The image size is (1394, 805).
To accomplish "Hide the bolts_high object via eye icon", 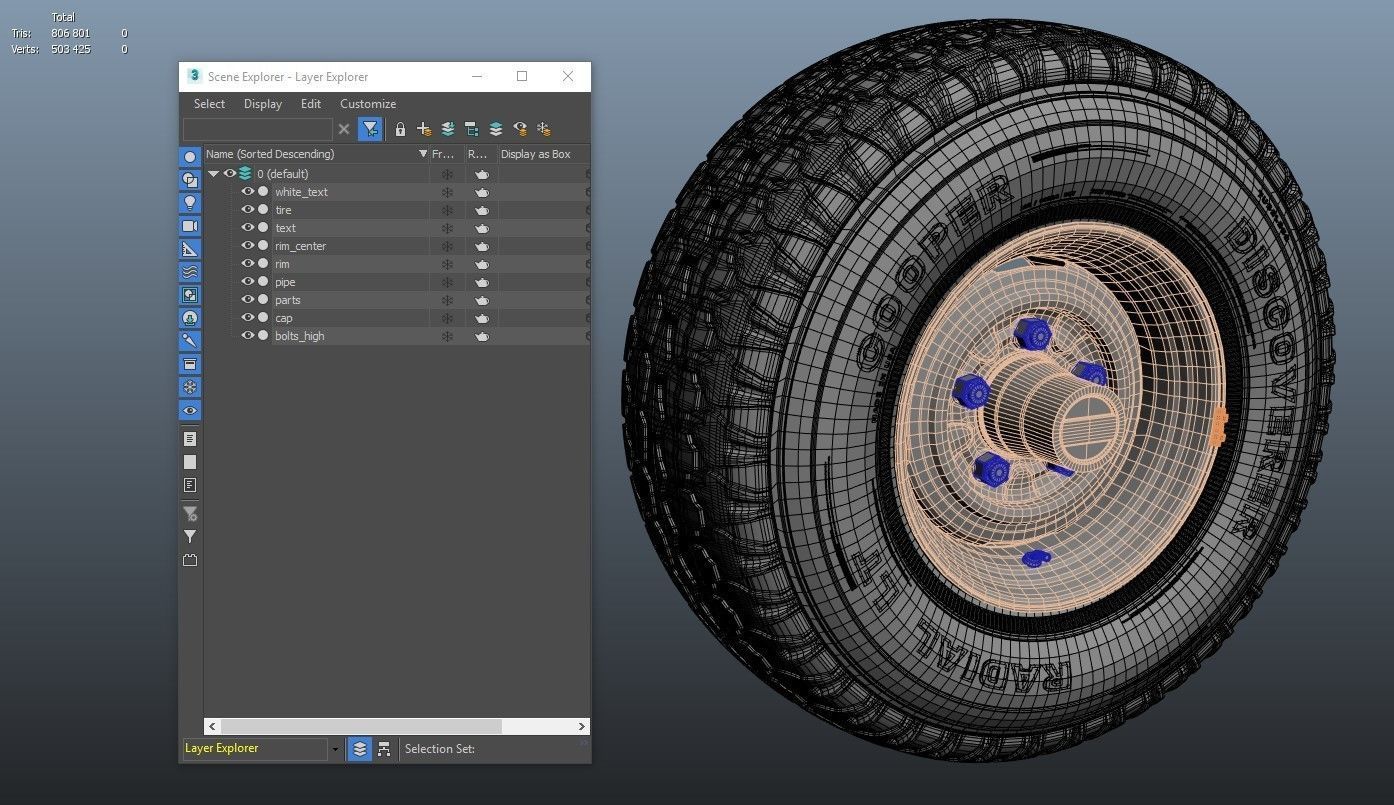I will 248,336.
